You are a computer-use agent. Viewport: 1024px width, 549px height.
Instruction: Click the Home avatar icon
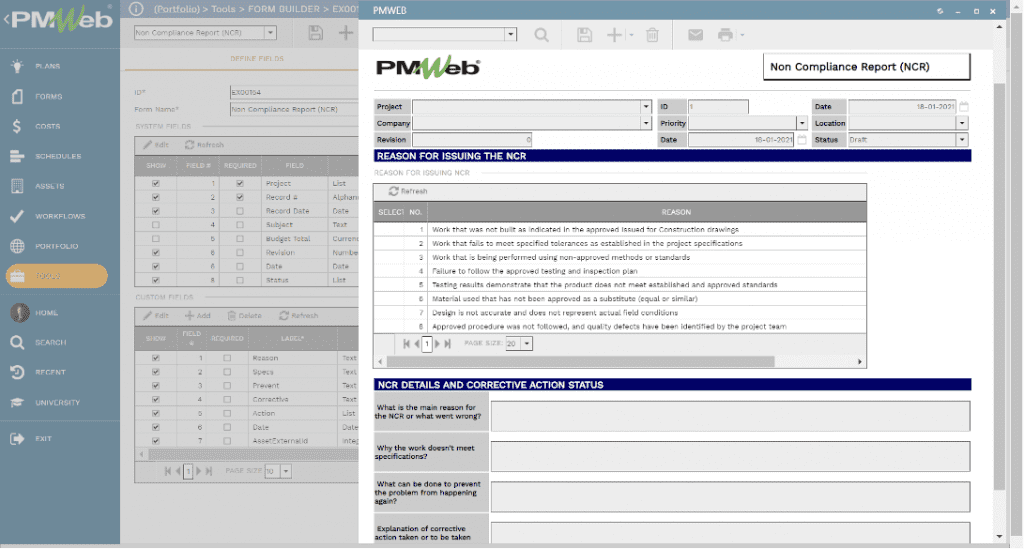pos(20,313)
